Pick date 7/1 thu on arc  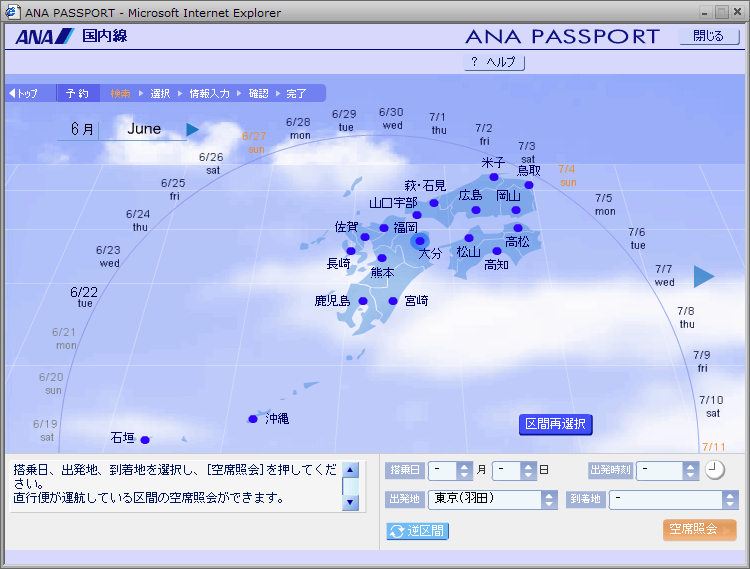pyautogui.click(x=438, y=123)
